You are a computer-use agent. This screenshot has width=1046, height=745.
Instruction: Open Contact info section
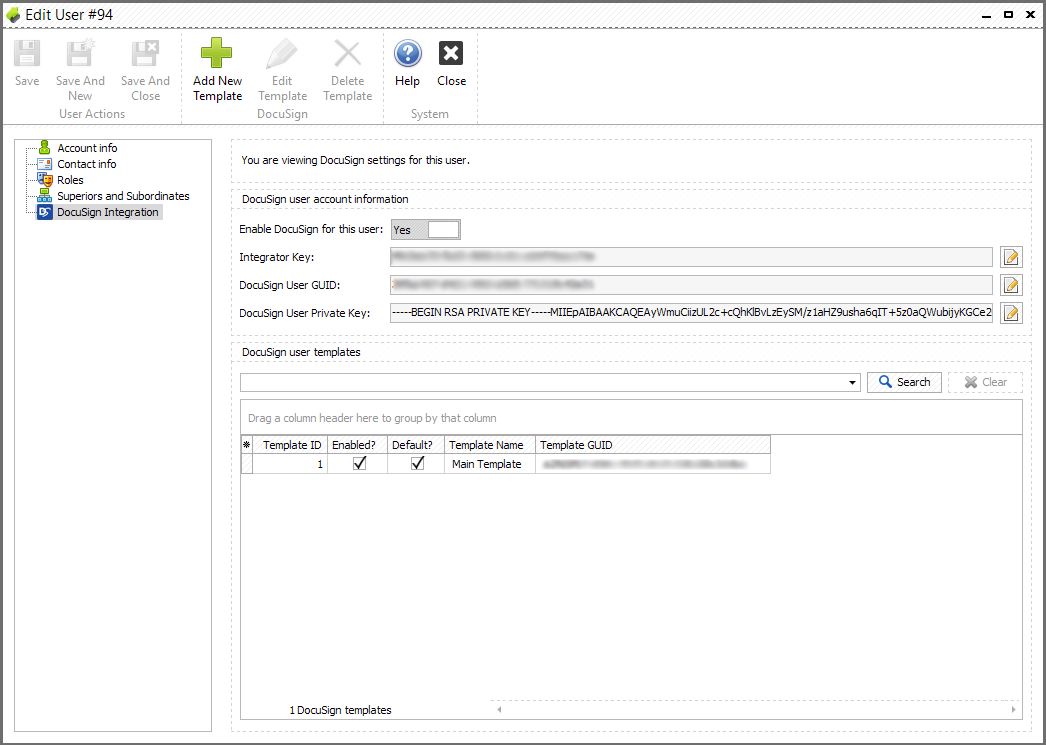click(86, 164)
